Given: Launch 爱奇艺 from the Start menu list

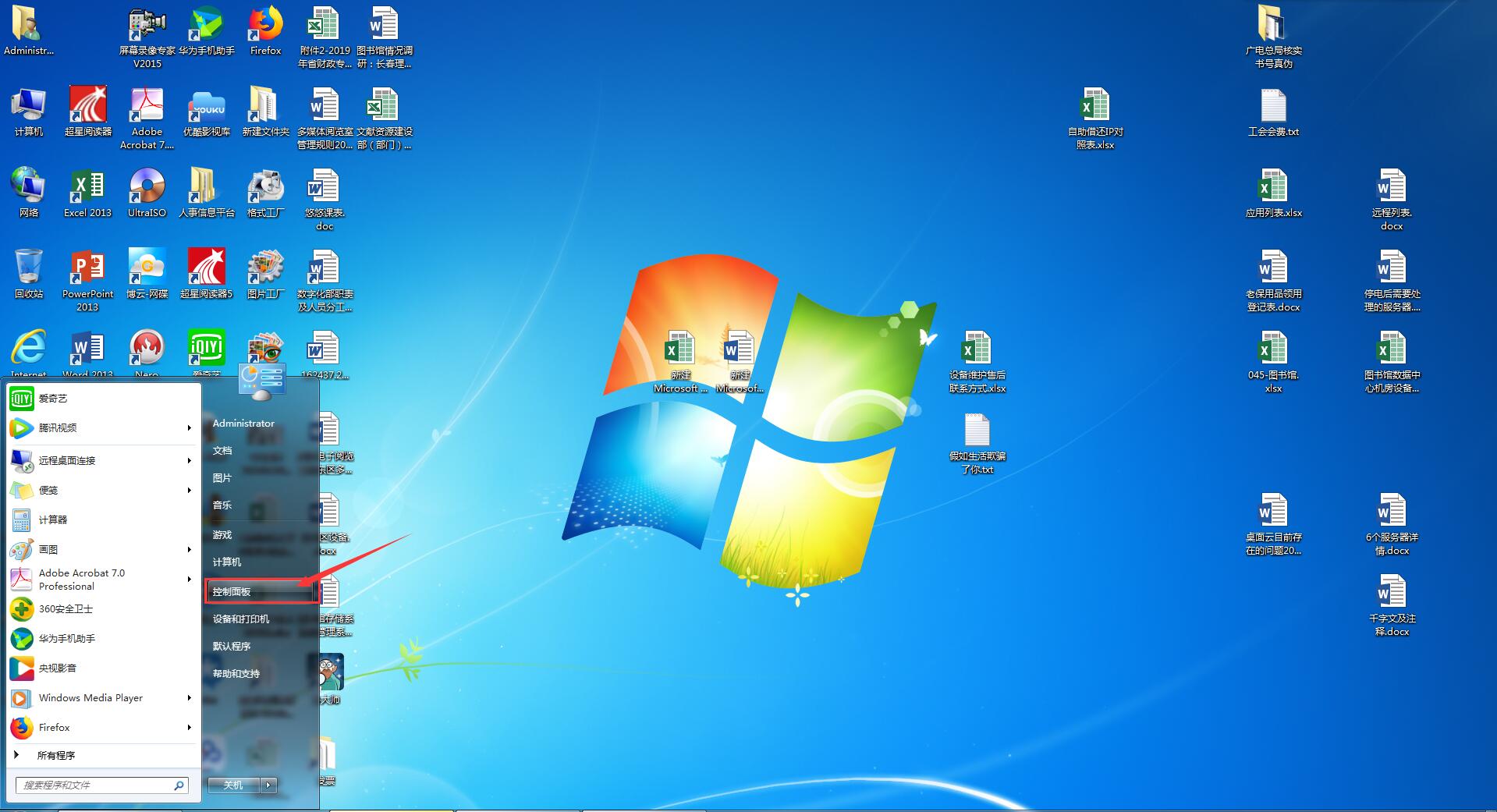Looking at the screenshot, I should click(x=101, y=399).
